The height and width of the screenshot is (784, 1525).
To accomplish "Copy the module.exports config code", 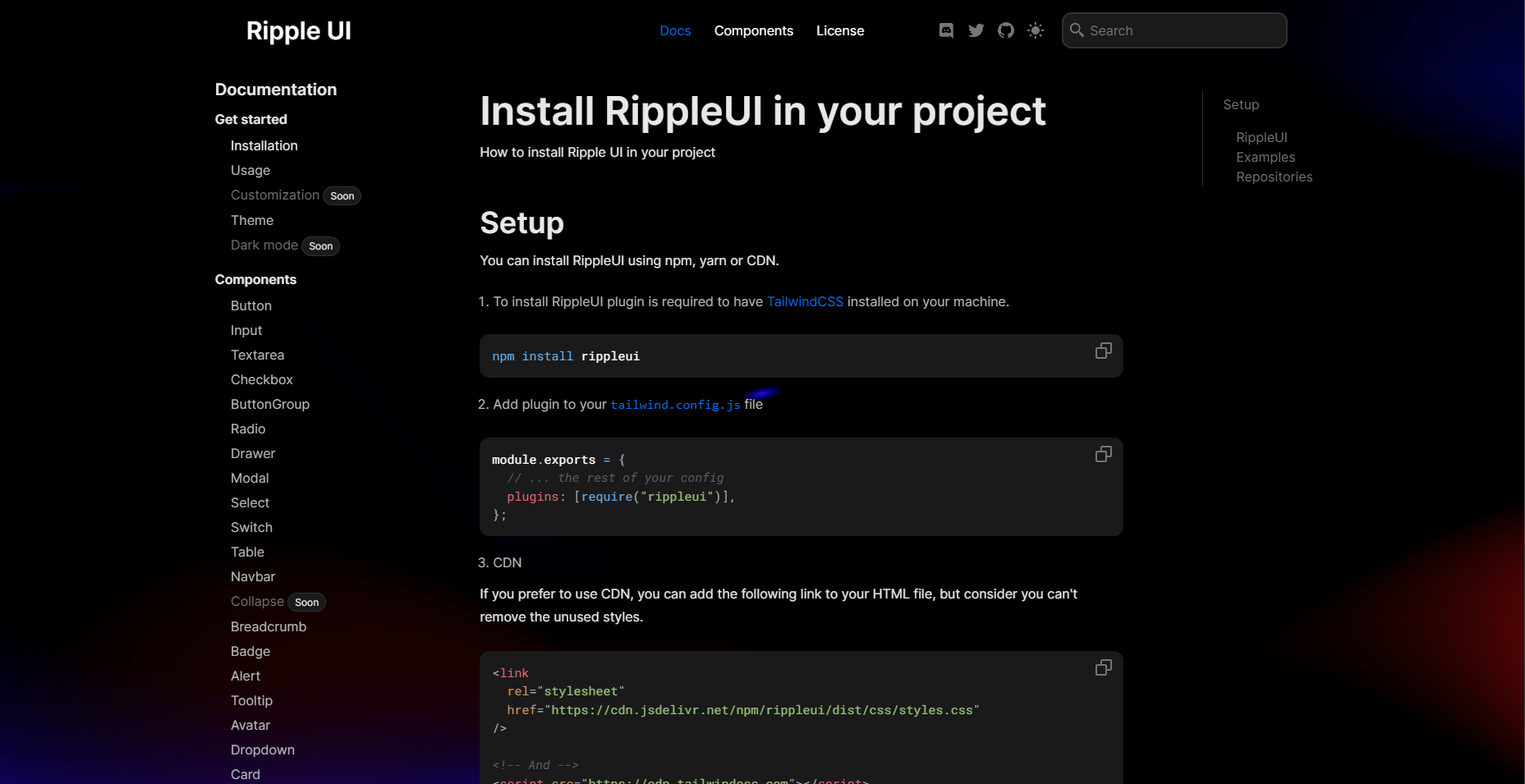I will (1104, 454).
